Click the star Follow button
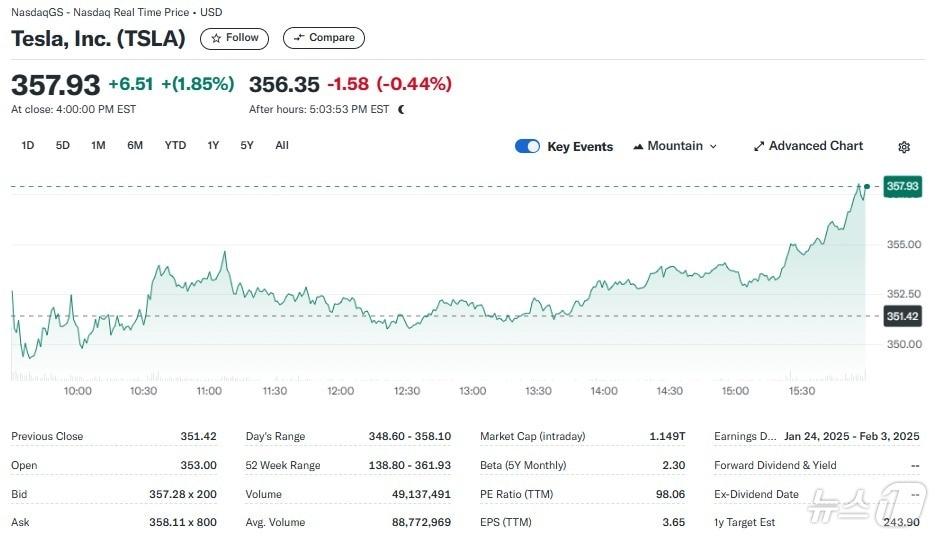 pos(235,38)
